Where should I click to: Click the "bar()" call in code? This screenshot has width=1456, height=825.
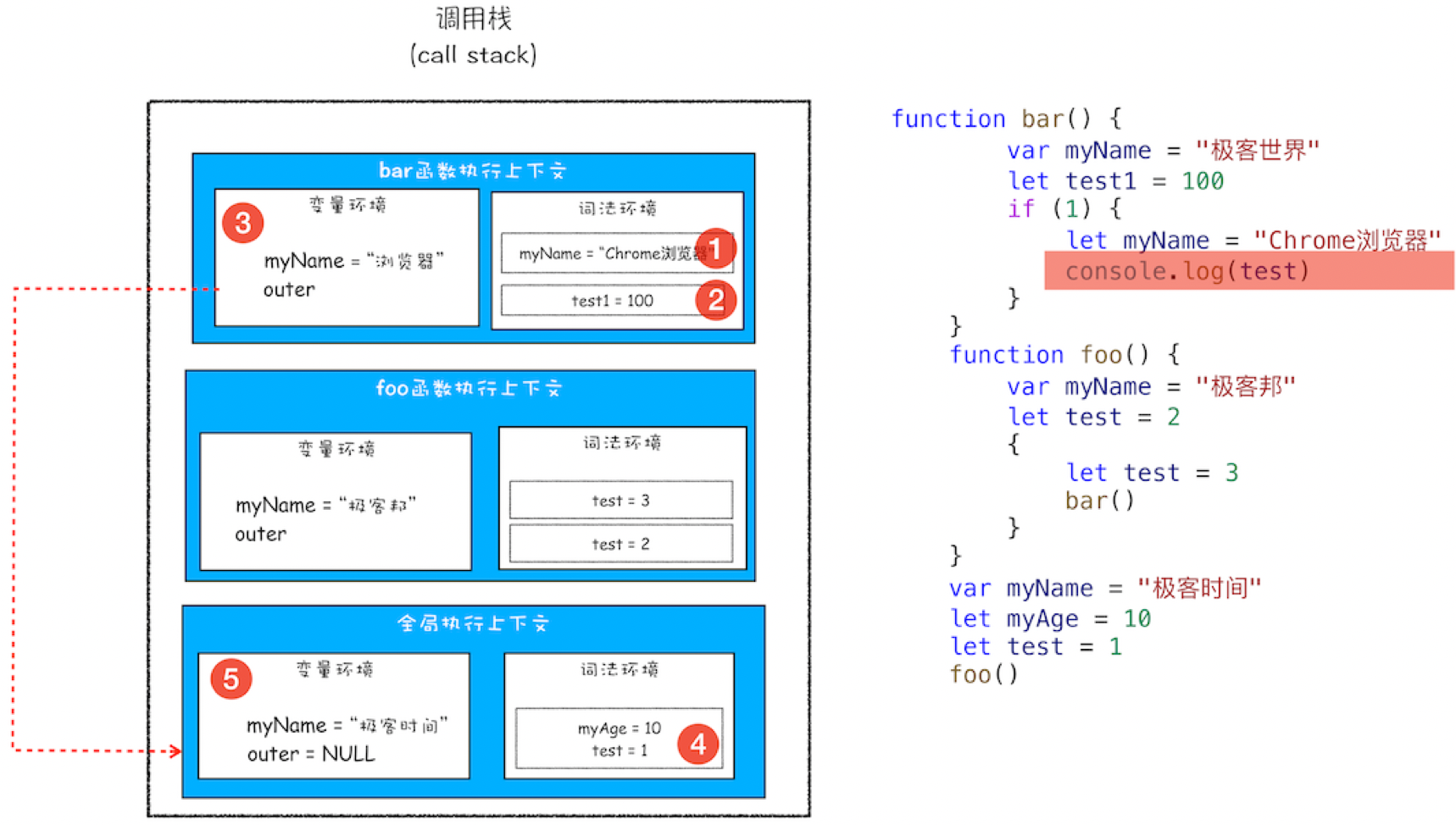coord(1099,501)
